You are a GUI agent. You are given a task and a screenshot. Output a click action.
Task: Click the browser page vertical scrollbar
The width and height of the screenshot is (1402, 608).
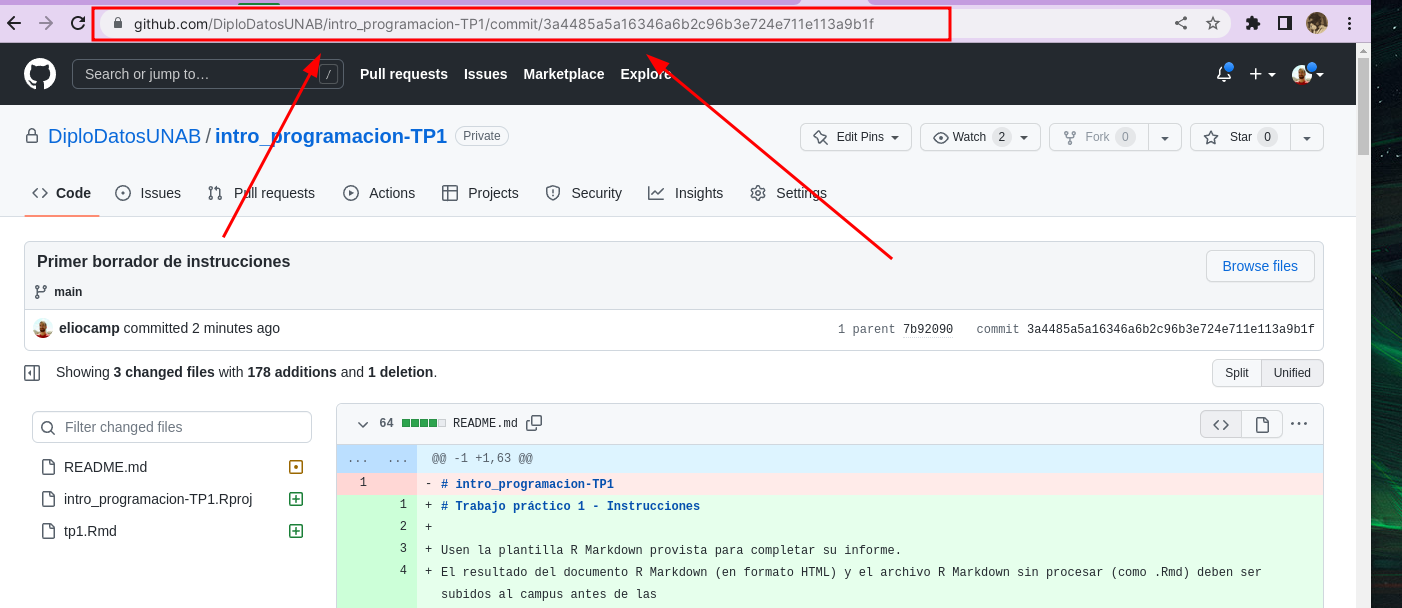click(1363, 106)
